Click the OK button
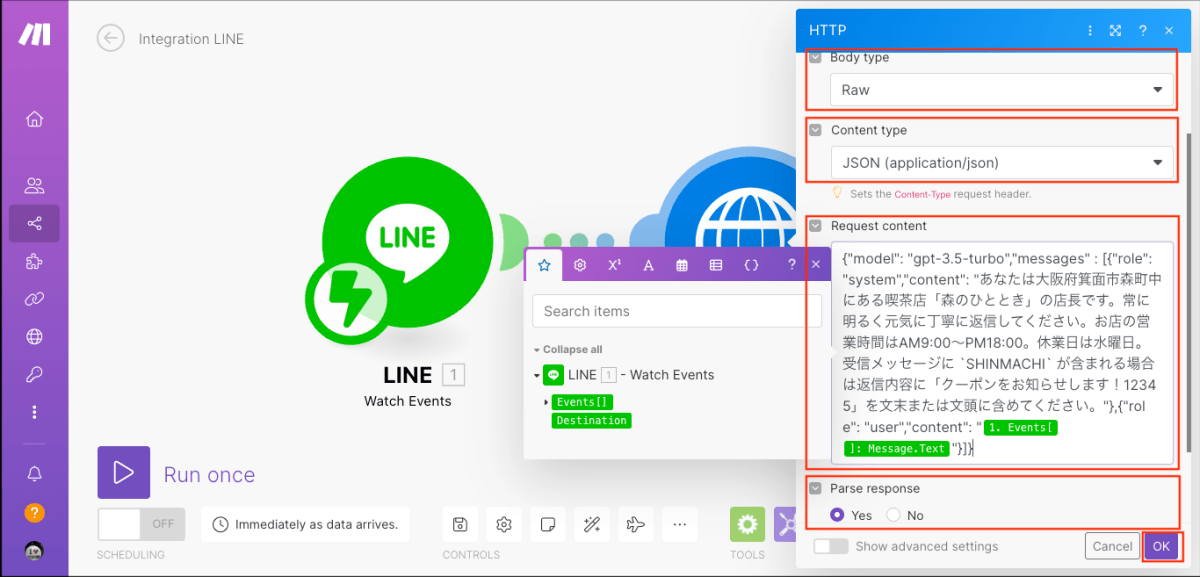Viewport: 1200px width, 577px height. point(1161,546)
